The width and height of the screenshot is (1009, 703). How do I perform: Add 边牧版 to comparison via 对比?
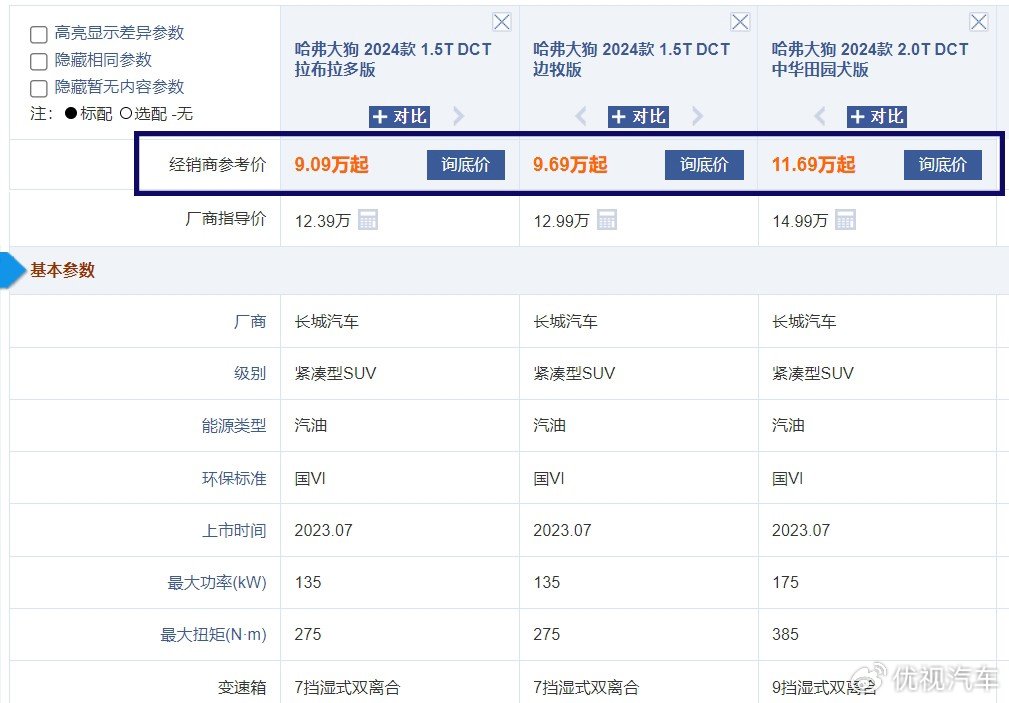tap(638, 117)
